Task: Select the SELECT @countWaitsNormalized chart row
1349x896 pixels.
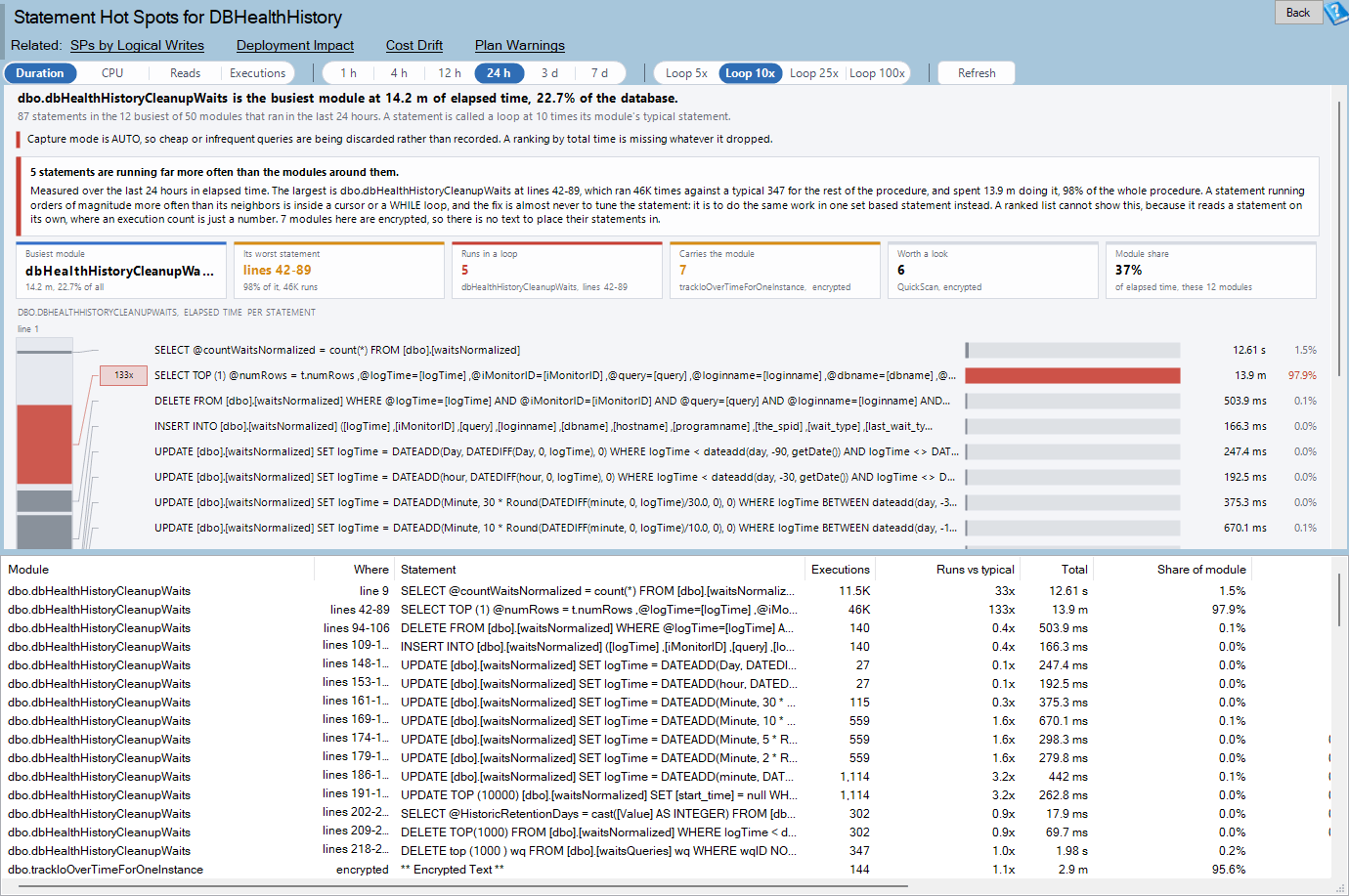Action: point(735,350)
